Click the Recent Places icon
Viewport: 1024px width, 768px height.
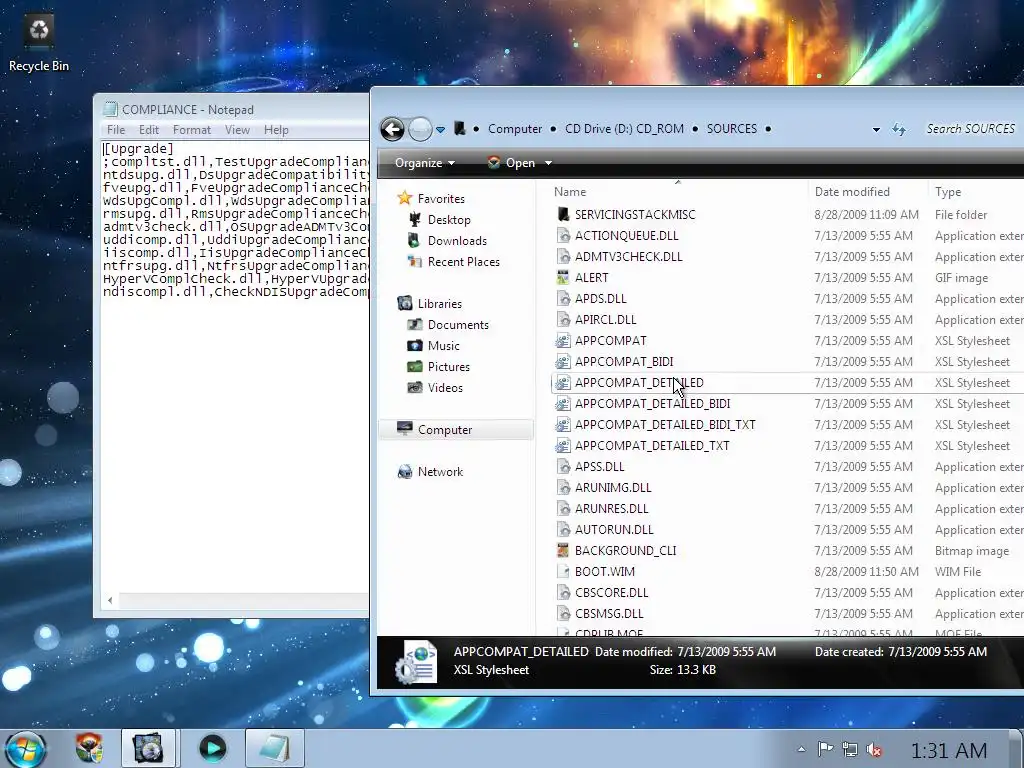pos(414,261)
